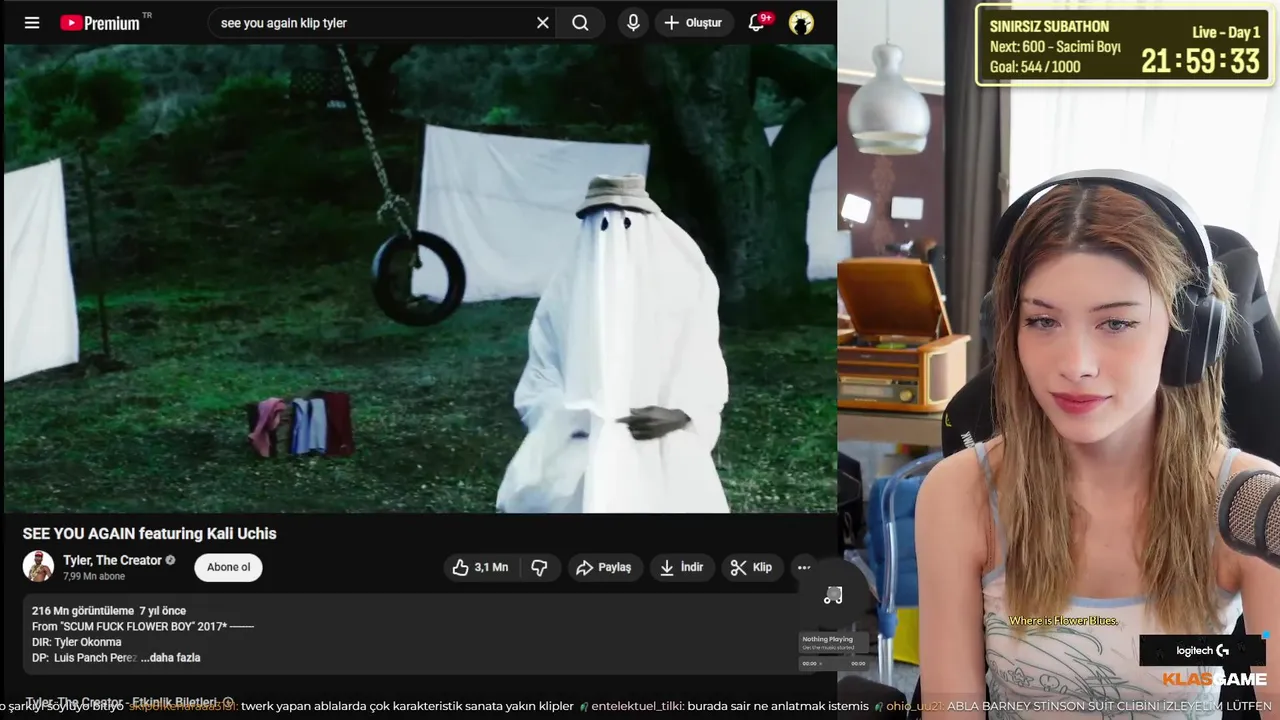Click the search magnifier button
This screenshot has width=1280, height=720.
pyautogui.click(x=580, y=23)
